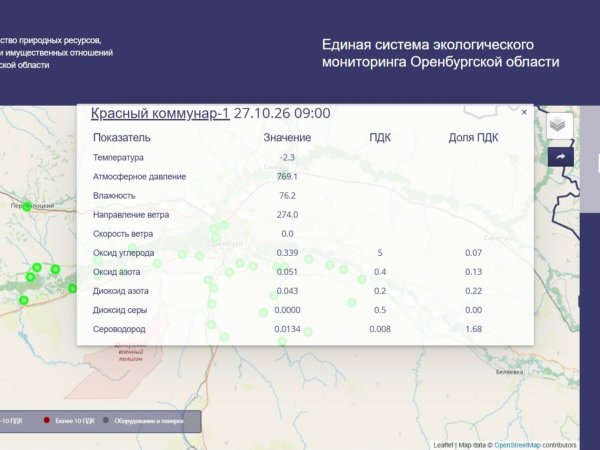This screenshot has width=600, height=450.
Task: Click the 'Оборудование в поверке' grey legend dot
Action: (106, 420)
